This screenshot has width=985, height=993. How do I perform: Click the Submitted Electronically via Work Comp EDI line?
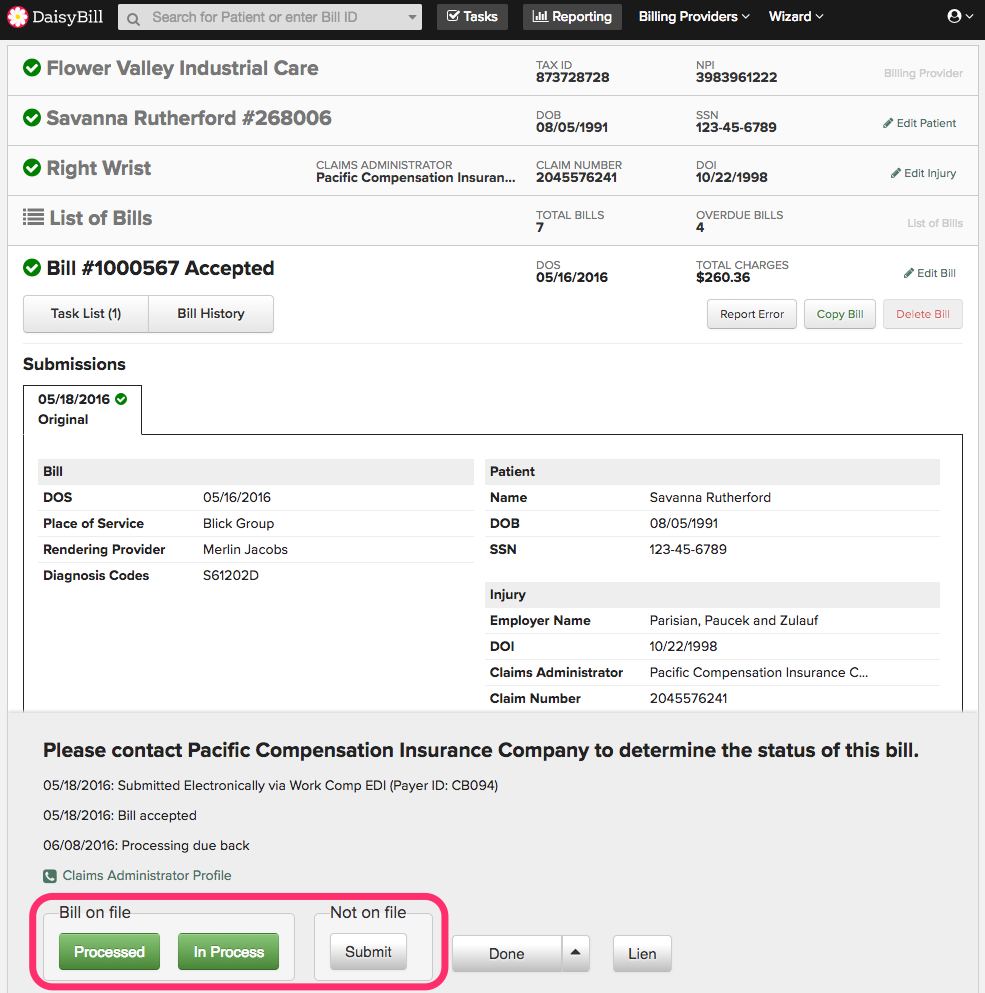coord(270,785)
